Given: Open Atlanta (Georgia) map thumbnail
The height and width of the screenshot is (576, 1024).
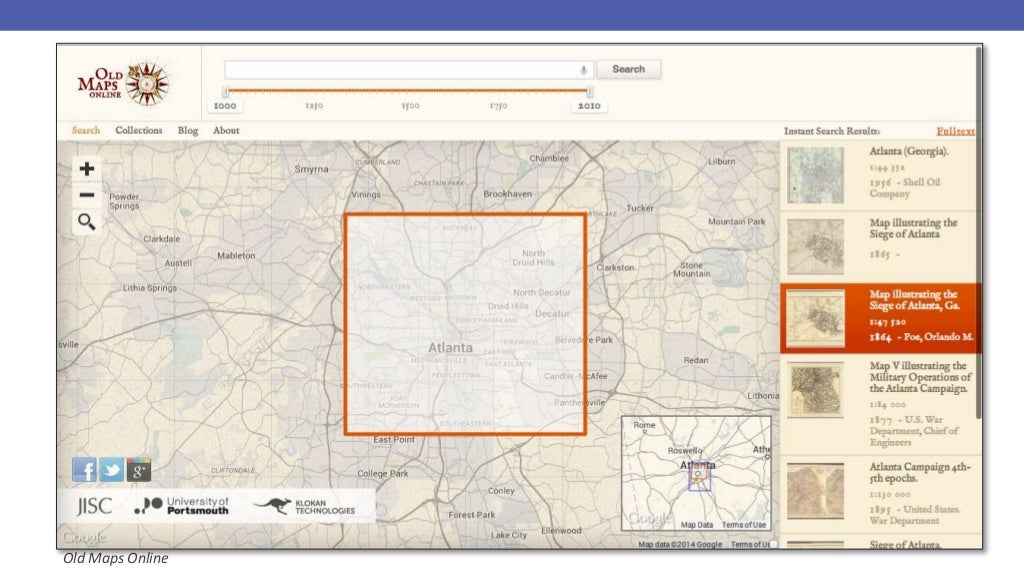Looking at the screenshot, I should 815,175.
